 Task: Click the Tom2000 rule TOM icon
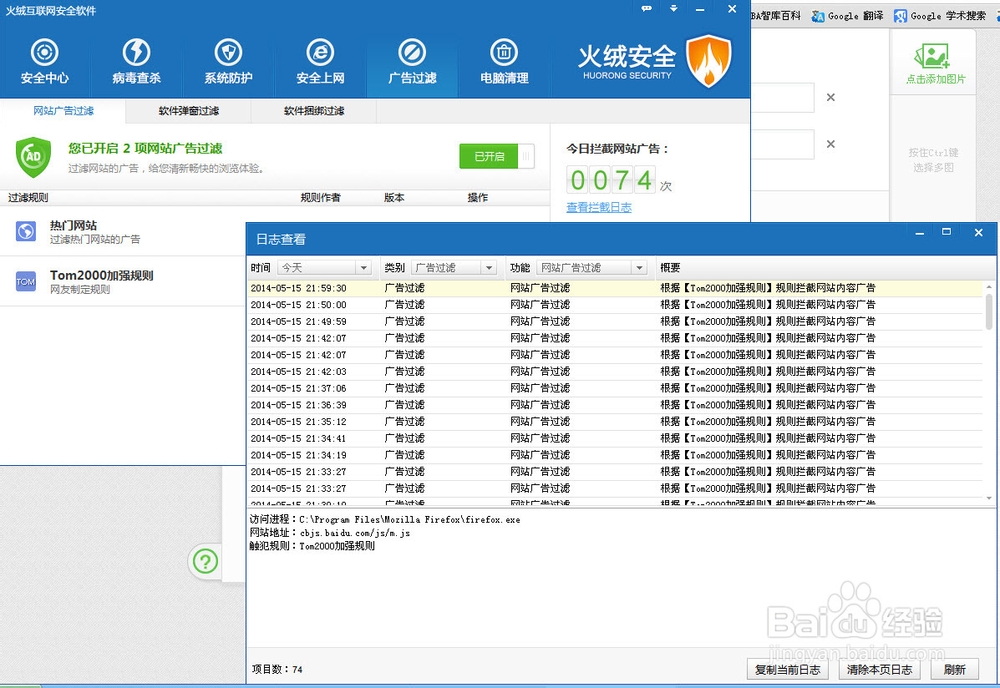[x=26, y=281]
